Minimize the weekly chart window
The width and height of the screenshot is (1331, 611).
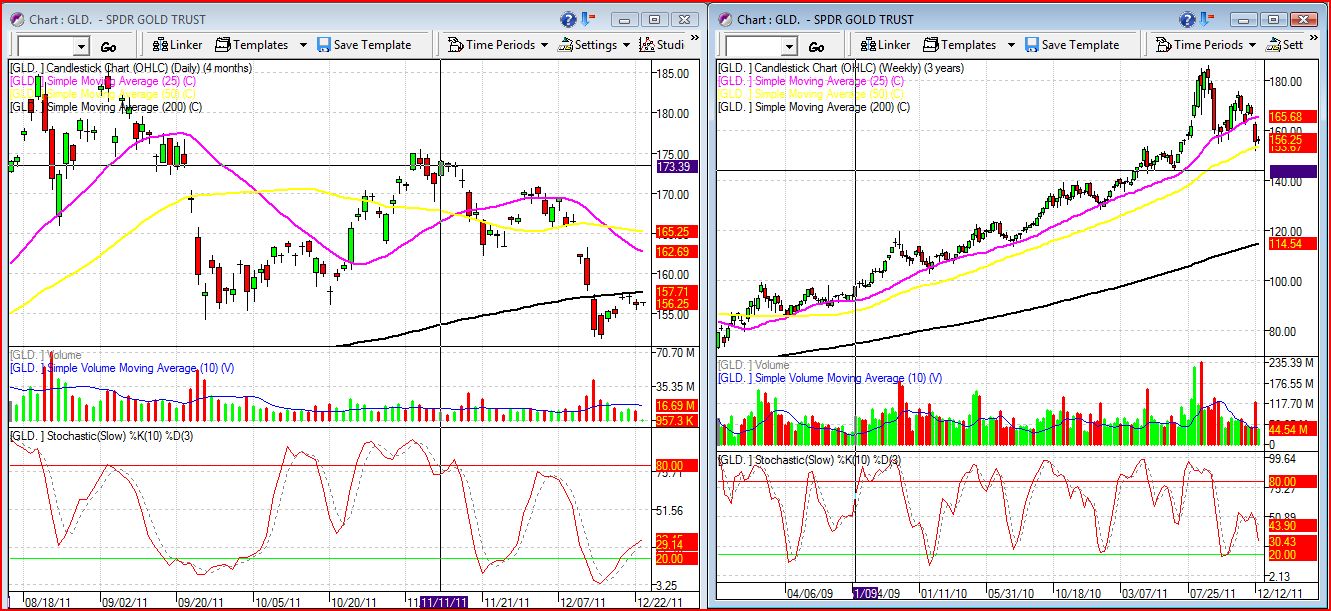click(x=1244, y=19)
